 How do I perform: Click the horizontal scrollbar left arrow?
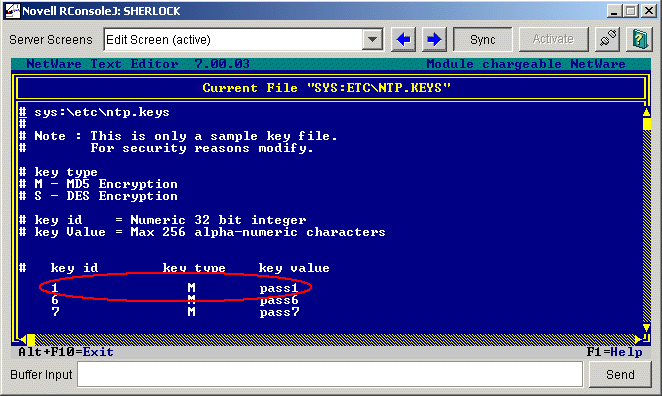tap(23, 339)
